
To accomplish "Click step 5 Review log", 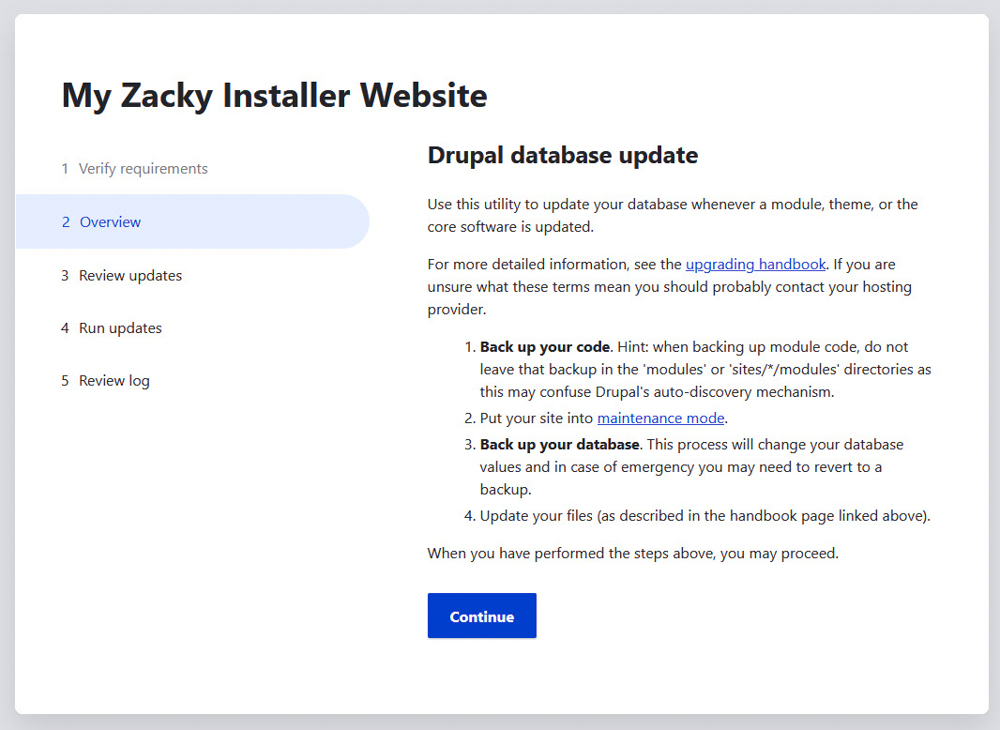I will [113, 380].
